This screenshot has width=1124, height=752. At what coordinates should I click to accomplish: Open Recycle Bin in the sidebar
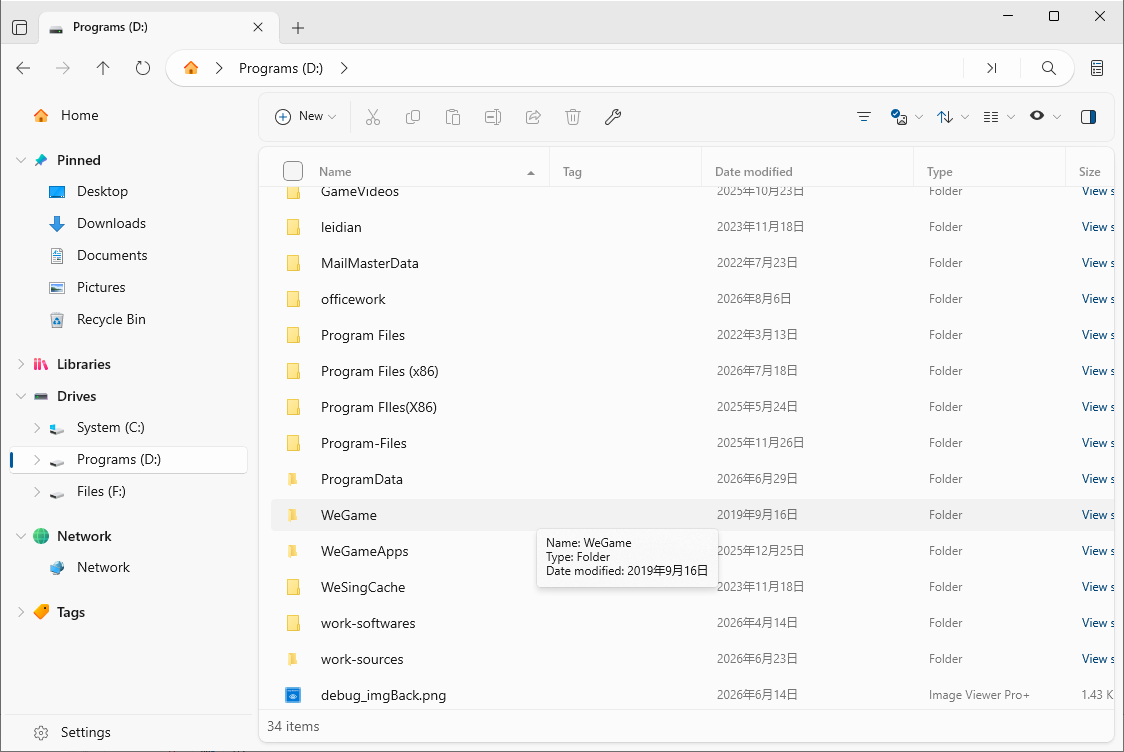coord(111,320)
